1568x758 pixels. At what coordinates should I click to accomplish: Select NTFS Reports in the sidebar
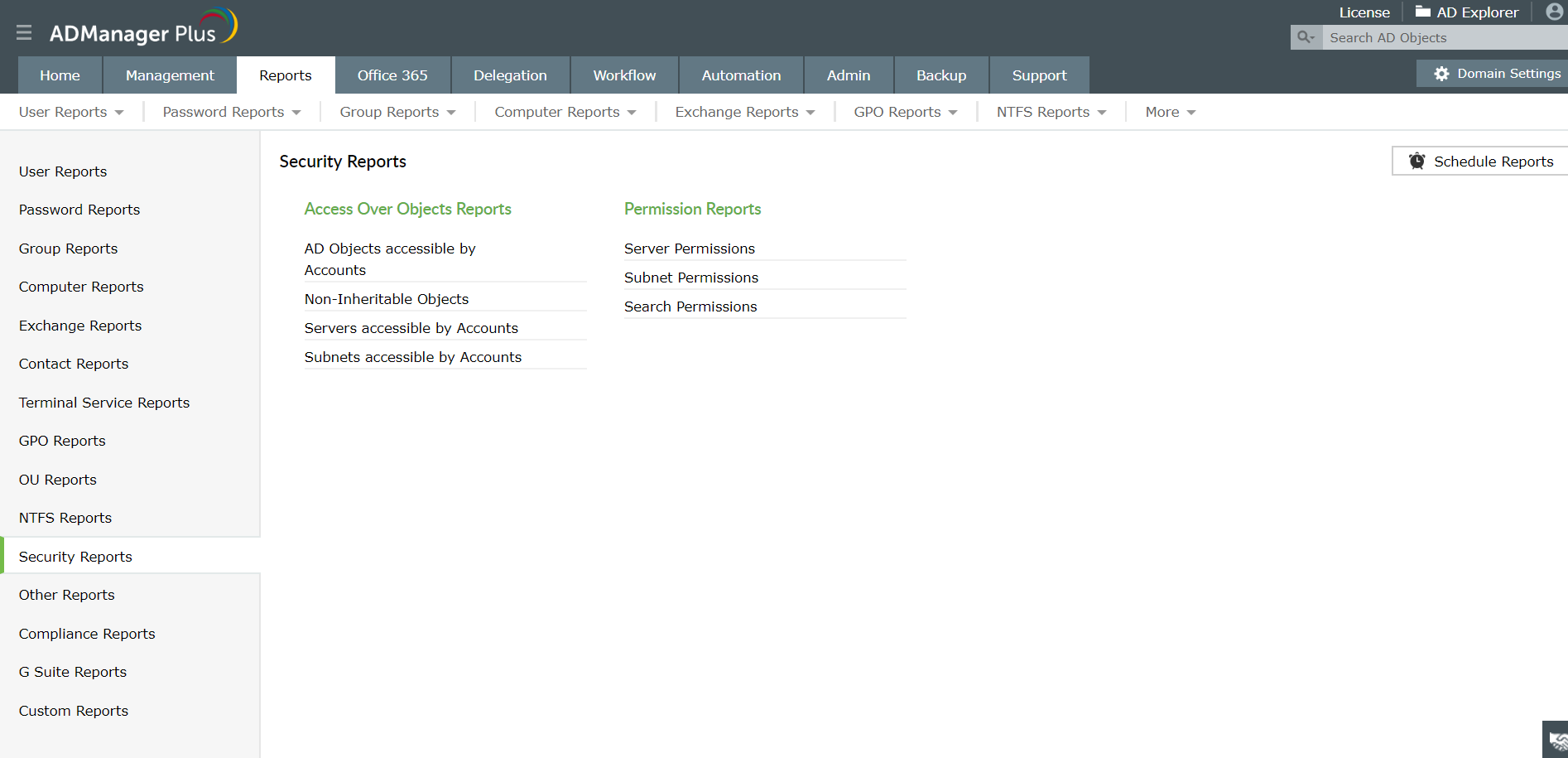click(65, 518)
